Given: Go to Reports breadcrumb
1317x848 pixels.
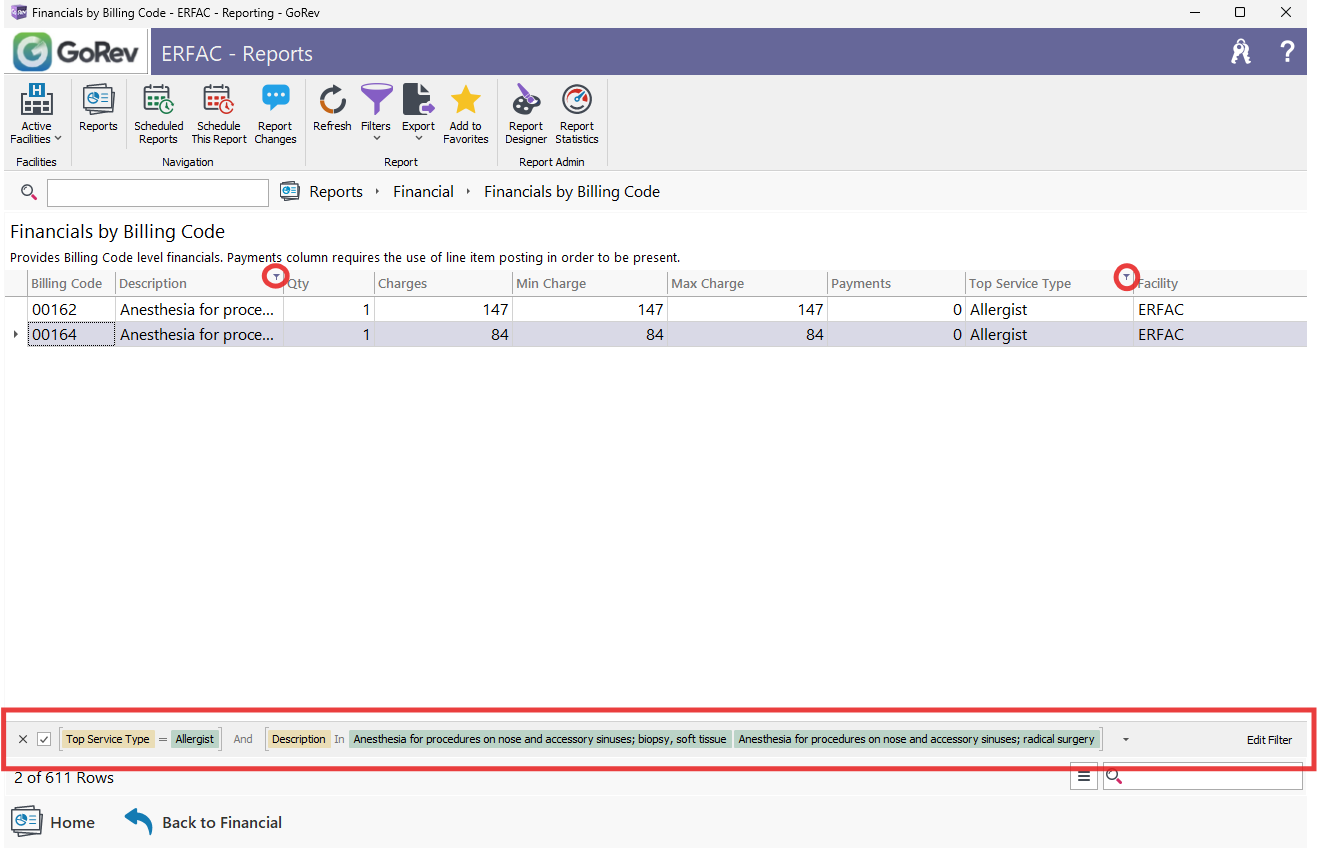Looking at the screenshot, I should pos(335,192).
